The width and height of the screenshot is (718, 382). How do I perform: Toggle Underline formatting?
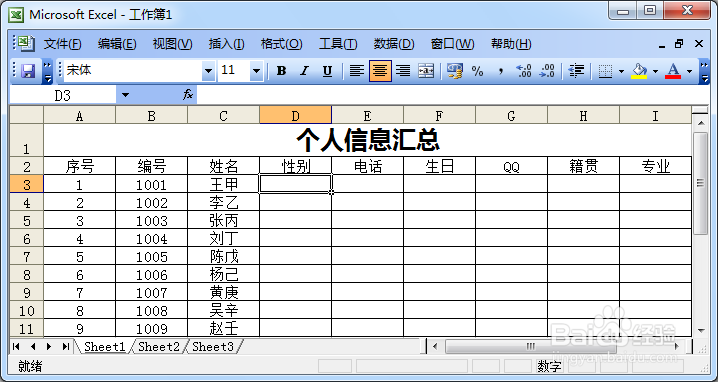(327, 71)
